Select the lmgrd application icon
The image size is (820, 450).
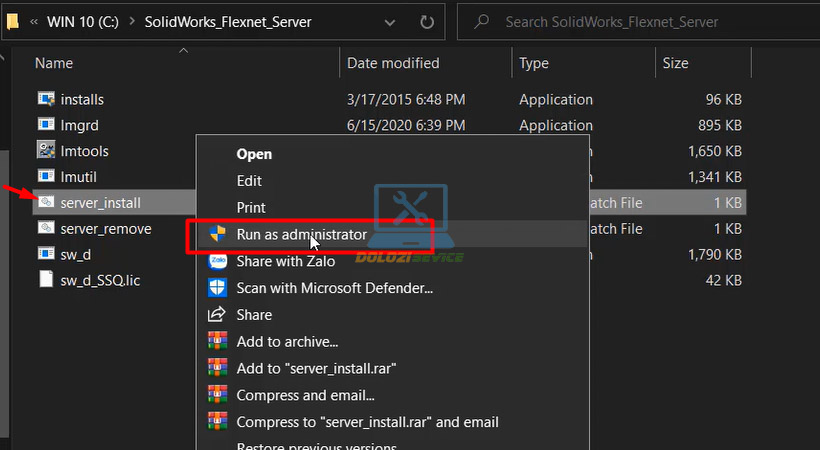click(x=46, y=125)
